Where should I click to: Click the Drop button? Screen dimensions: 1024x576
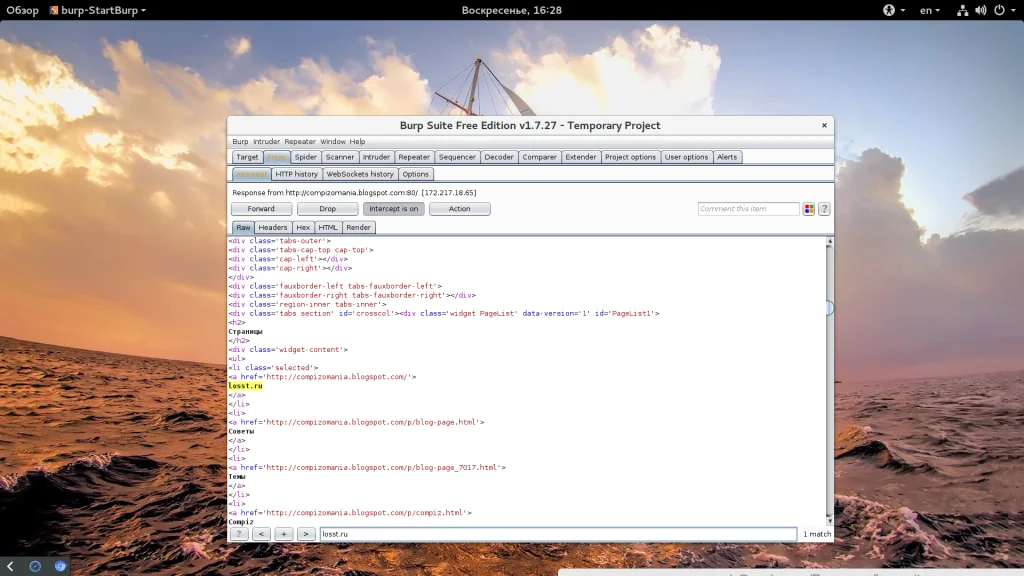(327, 209)
